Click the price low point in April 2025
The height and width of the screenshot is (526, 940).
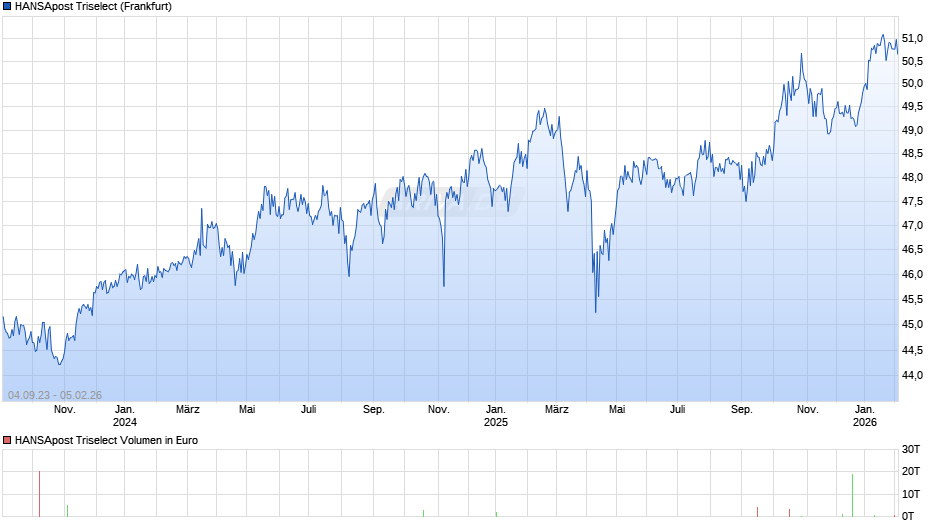[595, 311]
